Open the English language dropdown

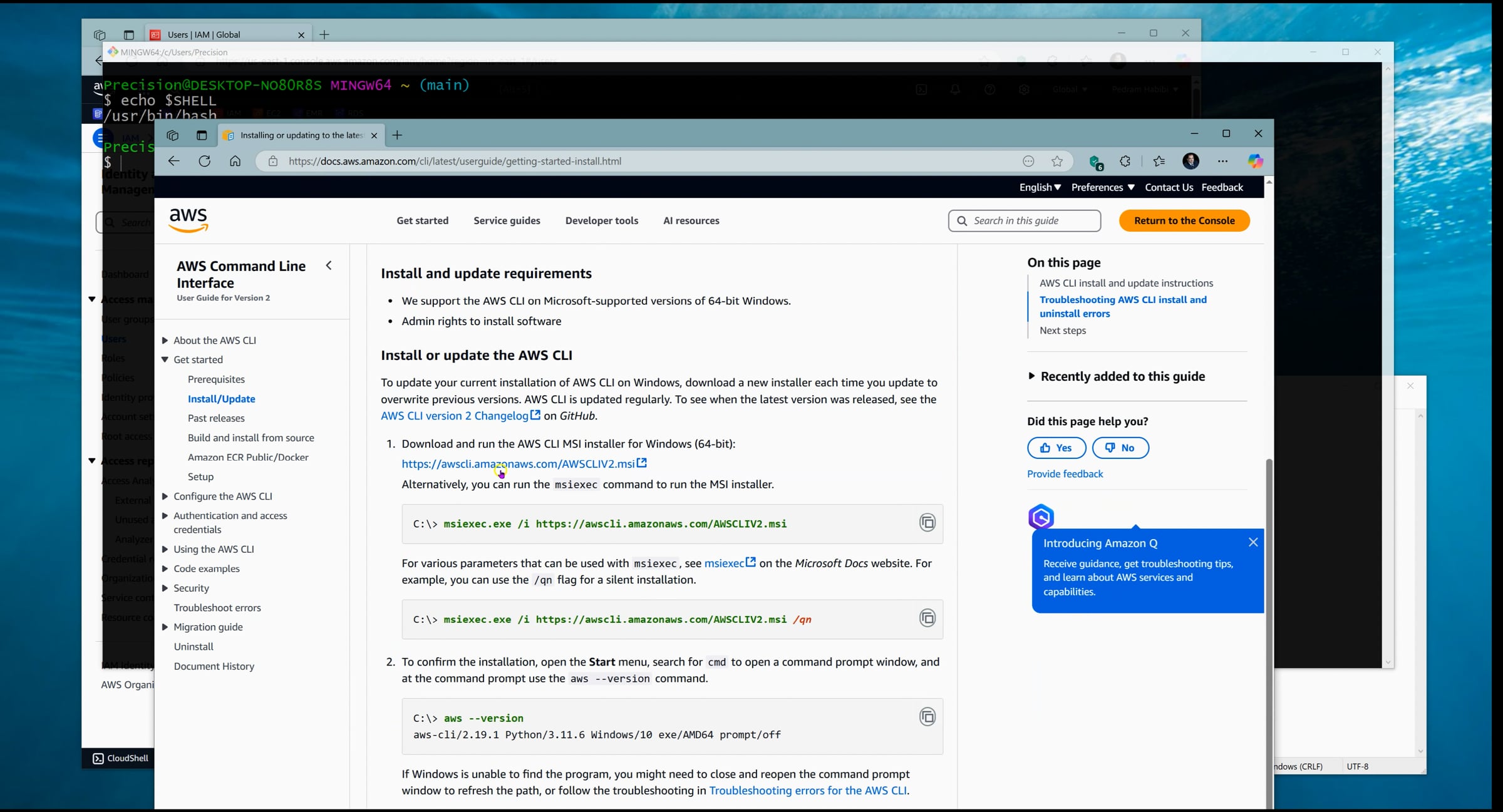pyautogui.click(x=1040, y=187)
